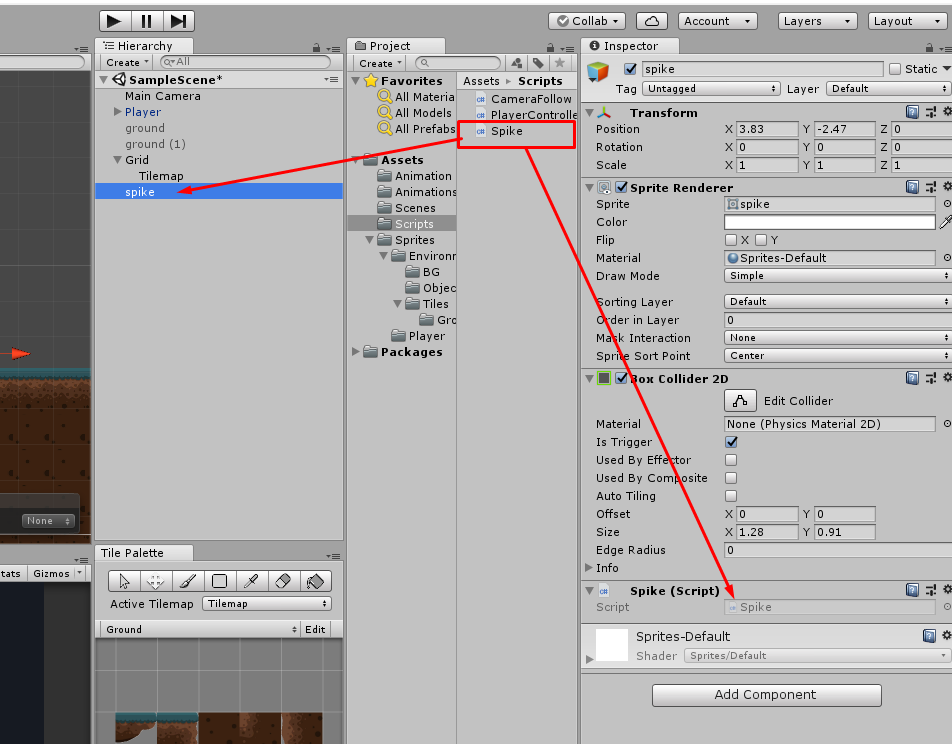Select the Paint Bucket fill tool

coord(315,581)
